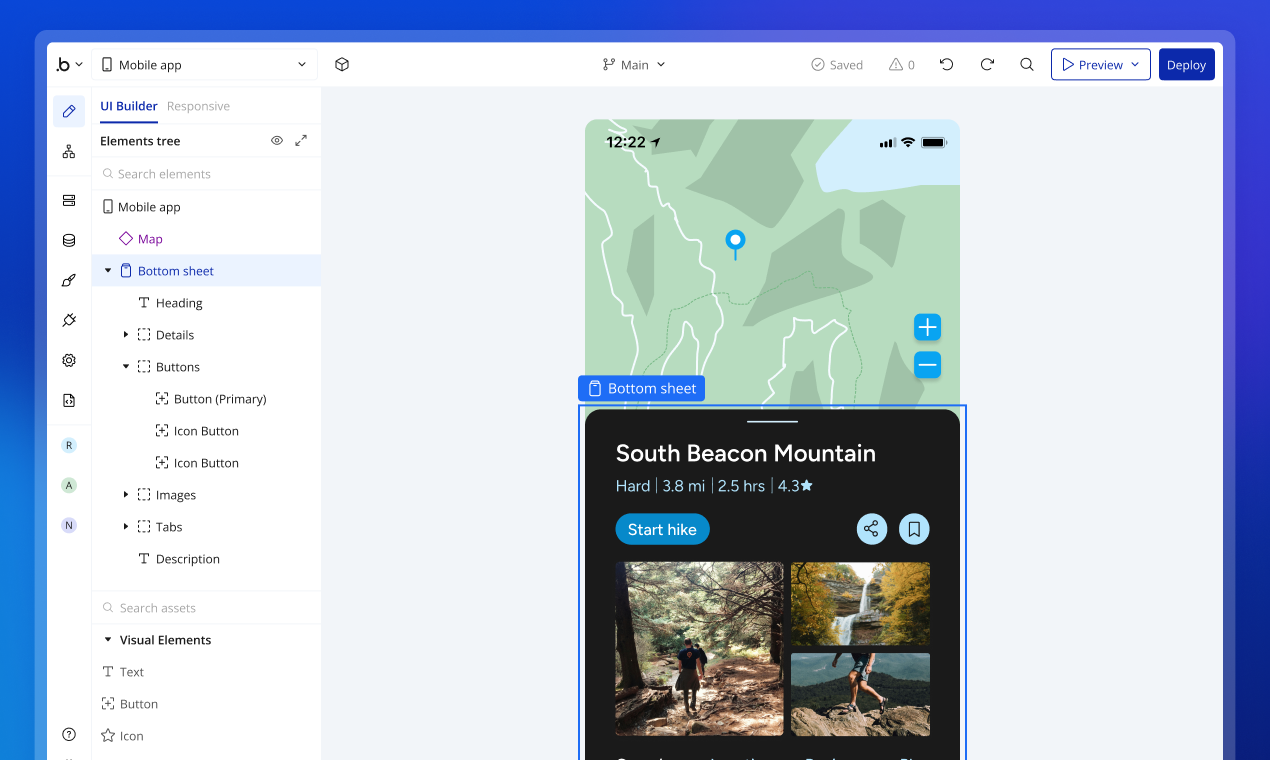1270x760 pixels.
Task: Click the Deploy button
Action: tap(1187, 65)
